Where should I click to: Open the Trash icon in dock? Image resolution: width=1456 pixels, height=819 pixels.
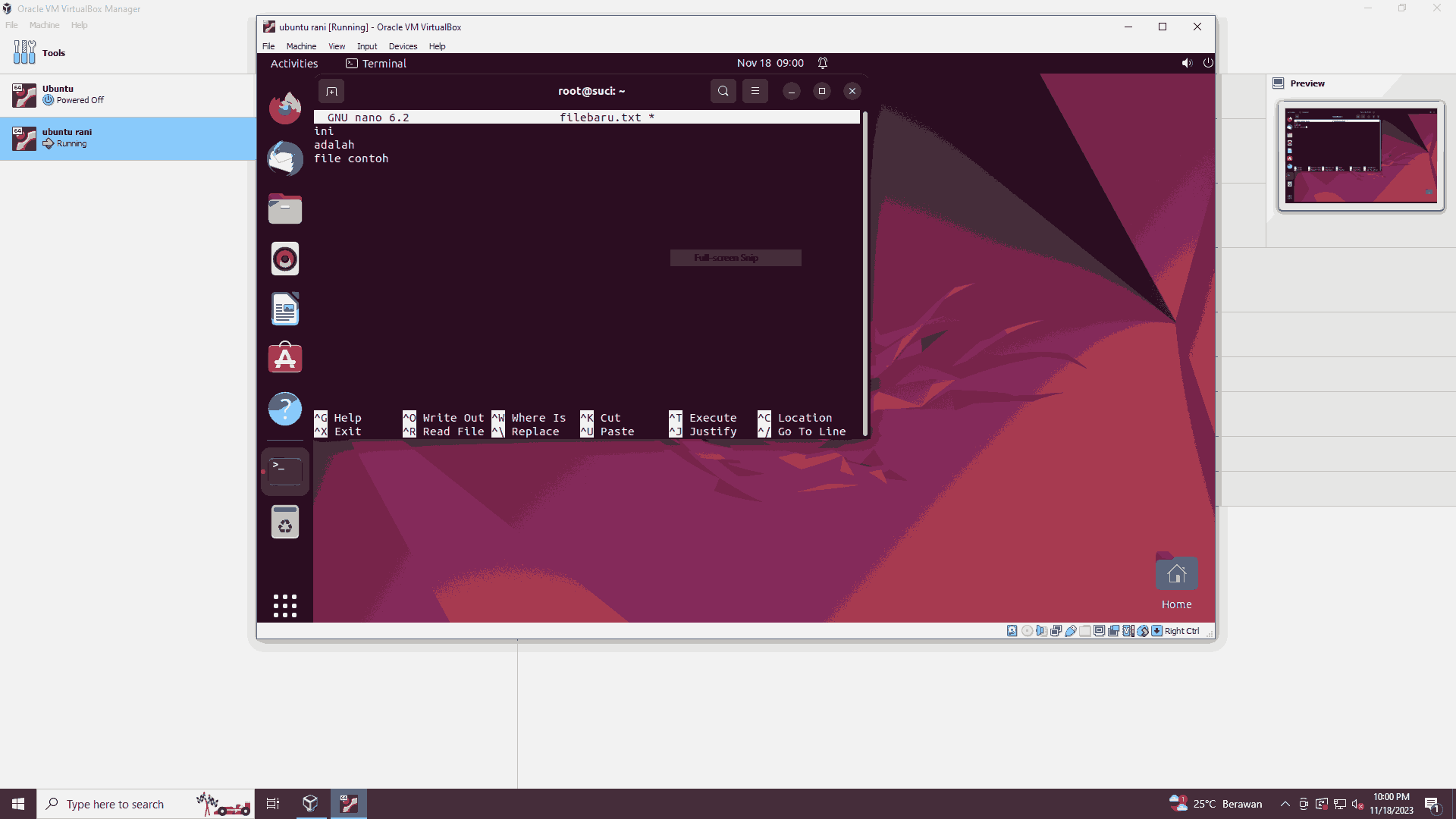[285, 522]
